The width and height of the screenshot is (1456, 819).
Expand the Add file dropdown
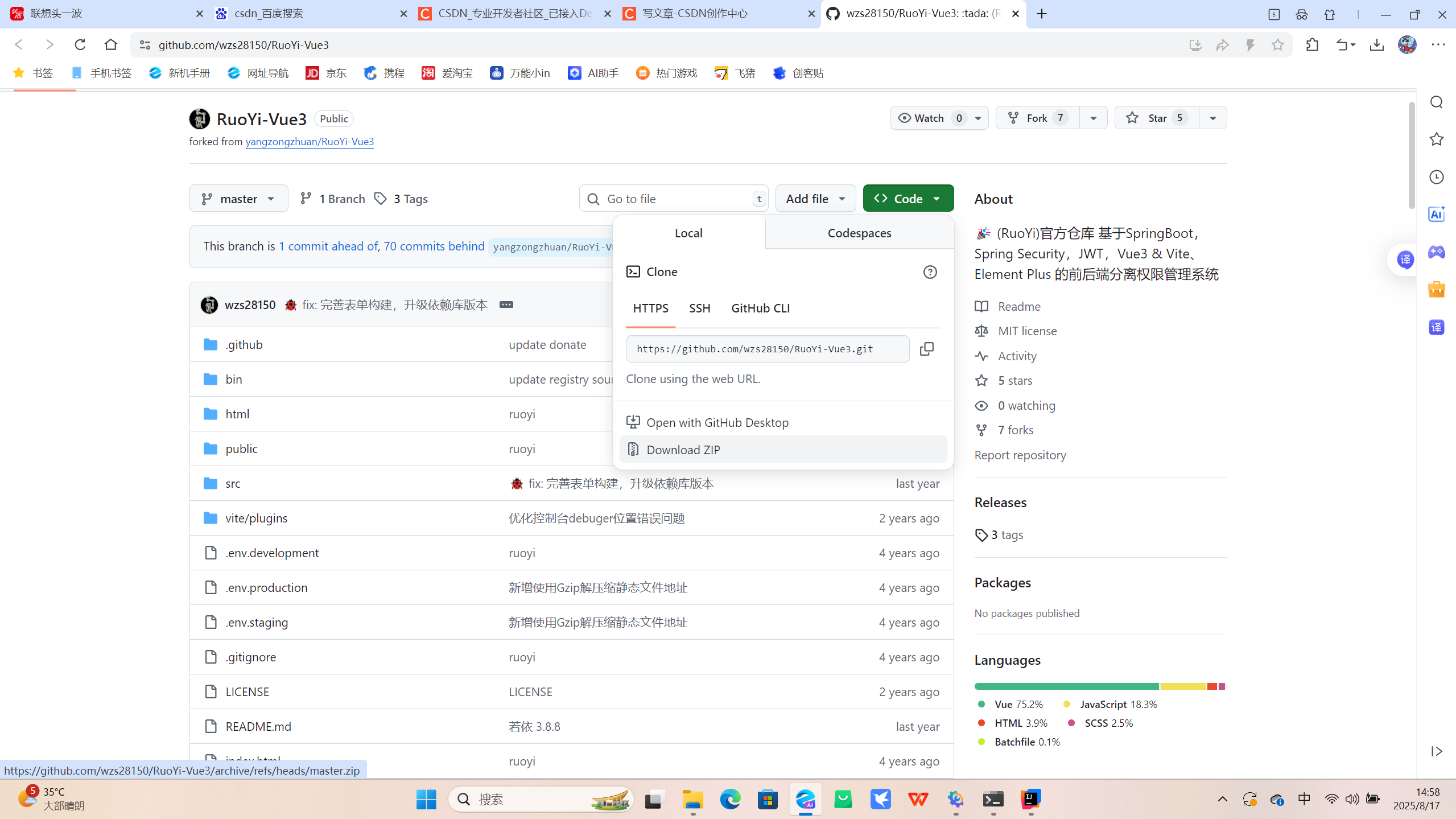click(x=815, y=199)
